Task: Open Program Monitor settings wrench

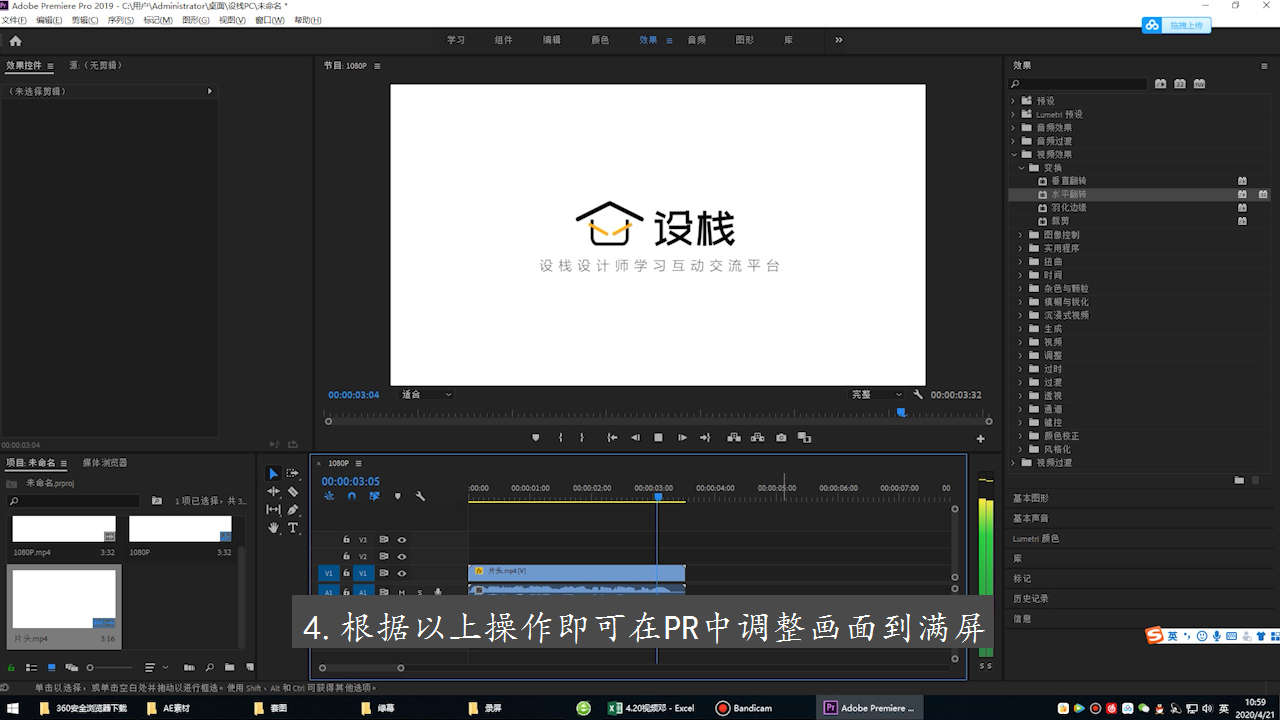Action: [918, 395]
